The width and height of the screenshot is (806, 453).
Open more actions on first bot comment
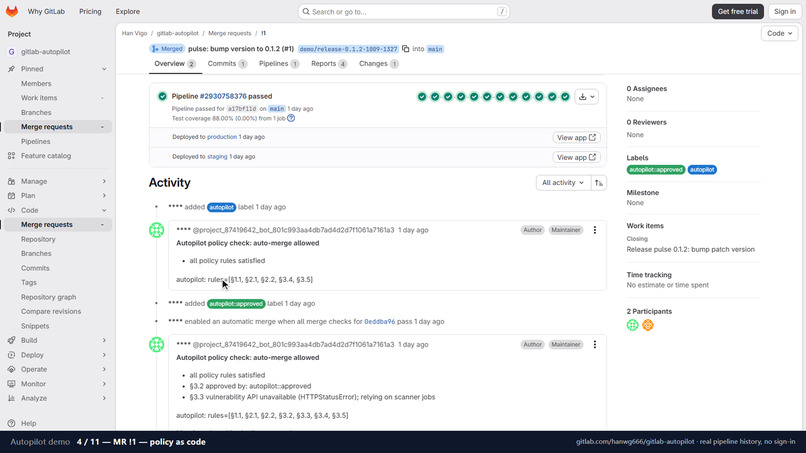(x=595, y=230)
